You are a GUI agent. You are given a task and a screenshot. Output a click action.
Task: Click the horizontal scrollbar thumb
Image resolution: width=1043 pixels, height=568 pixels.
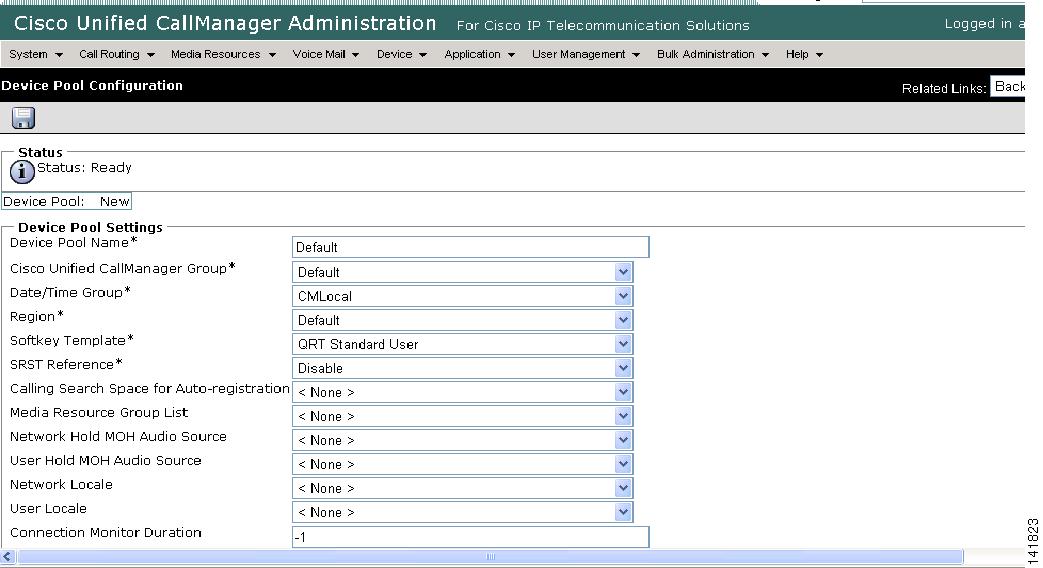[490, 557]
